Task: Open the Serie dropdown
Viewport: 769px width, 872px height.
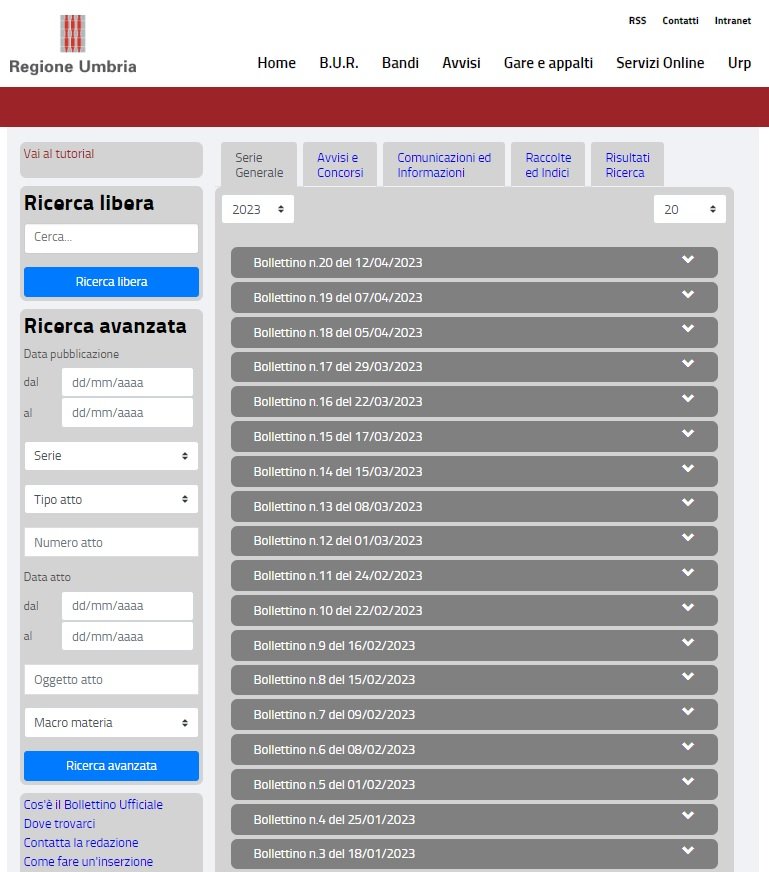Action: [111, 456]
